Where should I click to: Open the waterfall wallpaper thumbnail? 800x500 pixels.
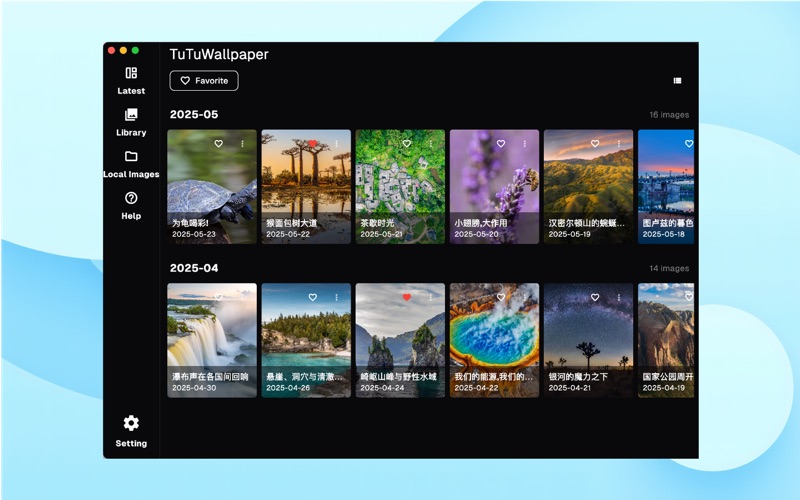click(x=212, y=340)
